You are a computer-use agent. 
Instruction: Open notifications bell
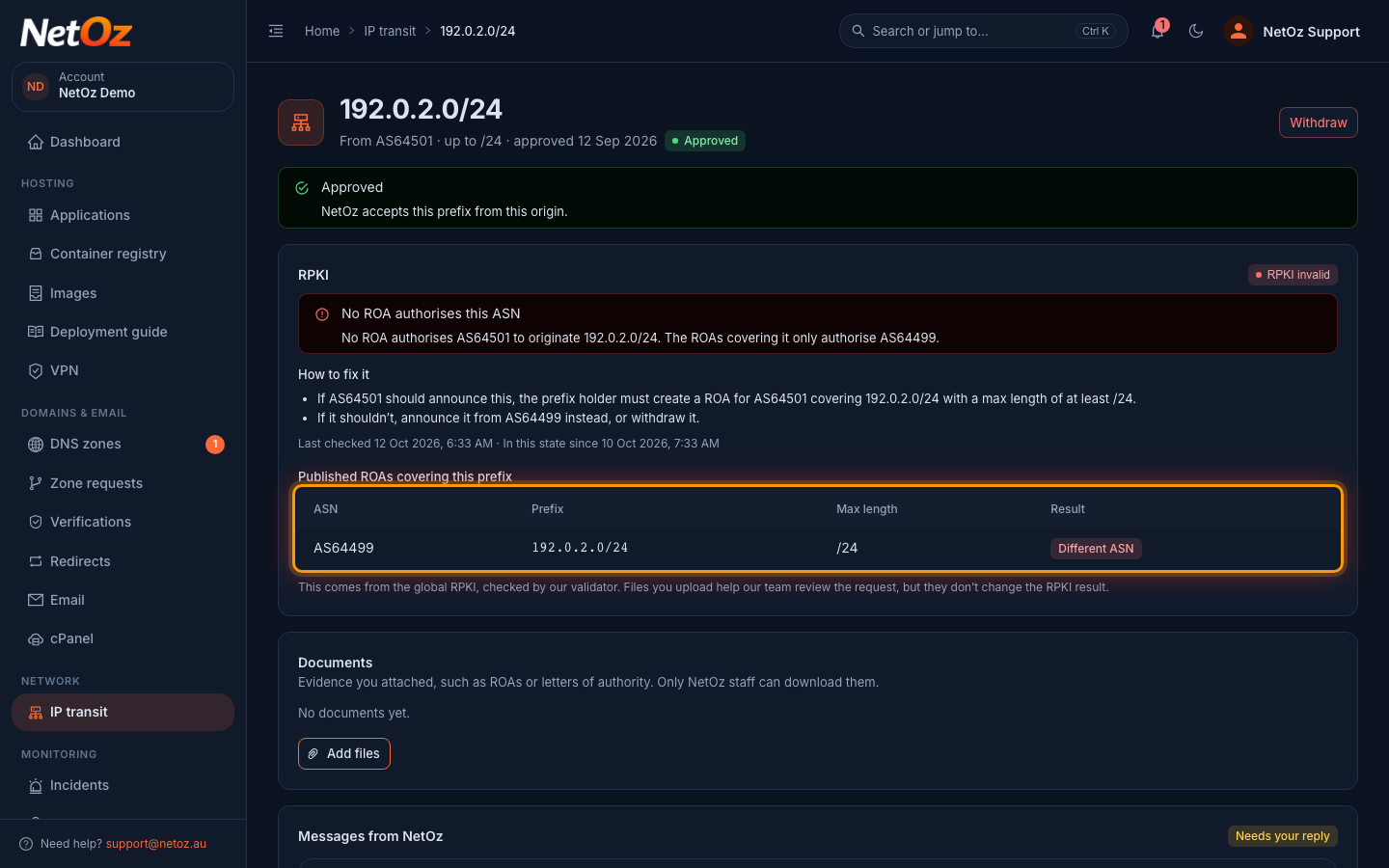(x=1157, y=31)
